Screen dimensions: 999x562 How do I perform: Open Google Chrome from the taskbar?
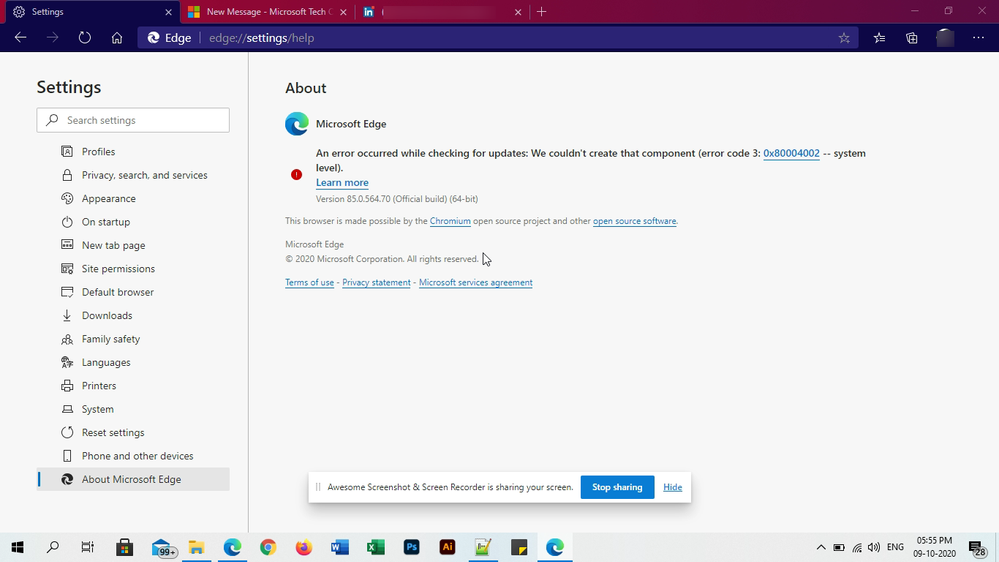pyautogui.click(x=268, y=547)
